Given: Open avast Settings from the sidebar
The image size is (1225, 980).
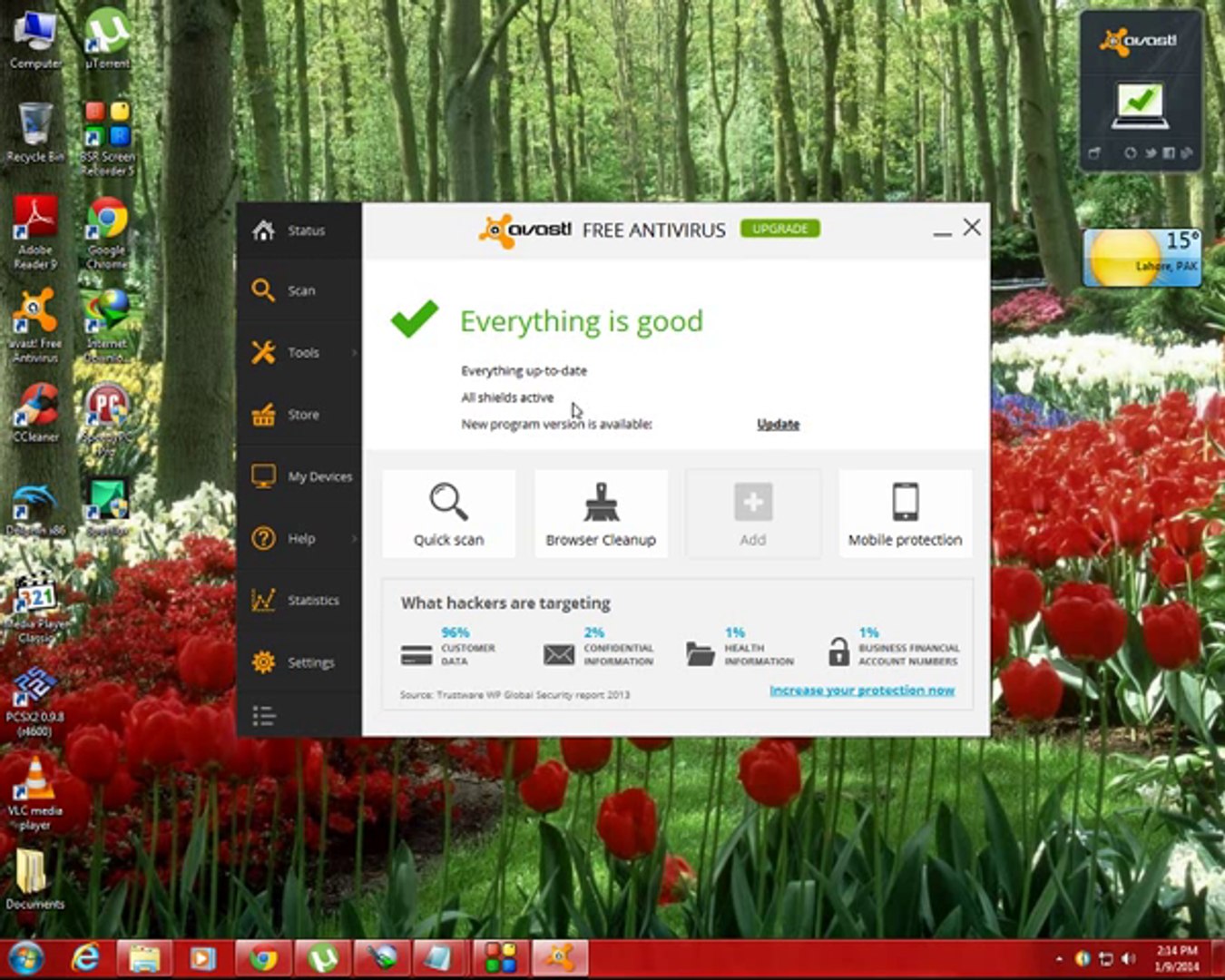Looking at the screenshot, I should (x=299, y=662).
